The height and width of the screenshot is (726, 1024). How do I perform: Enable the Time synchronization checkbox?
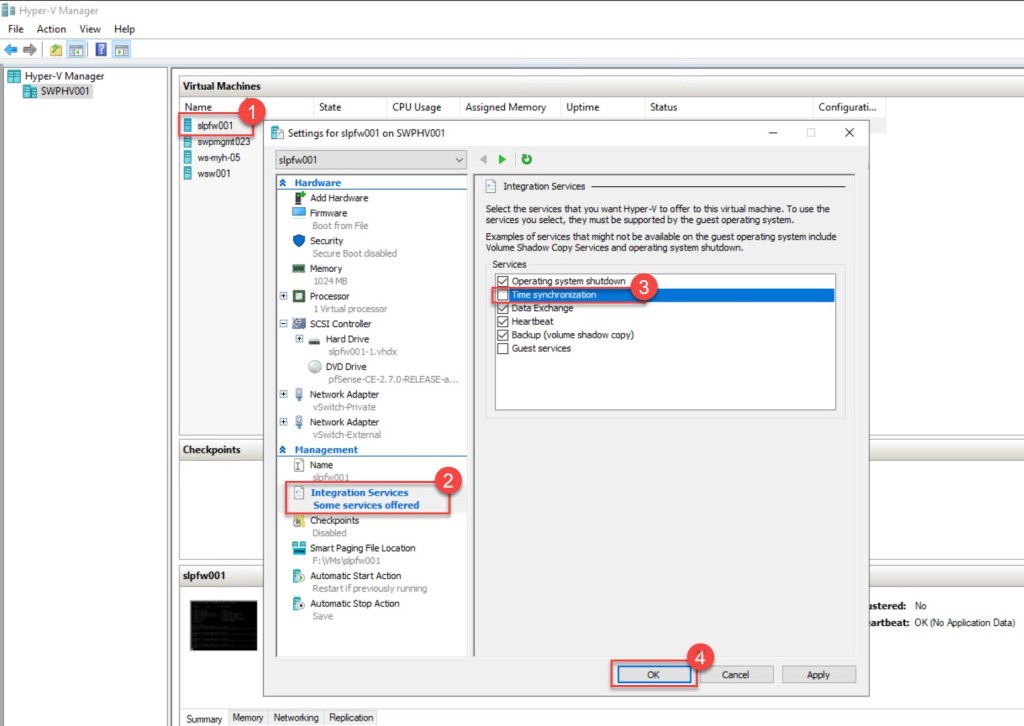(x=502, y=296)
